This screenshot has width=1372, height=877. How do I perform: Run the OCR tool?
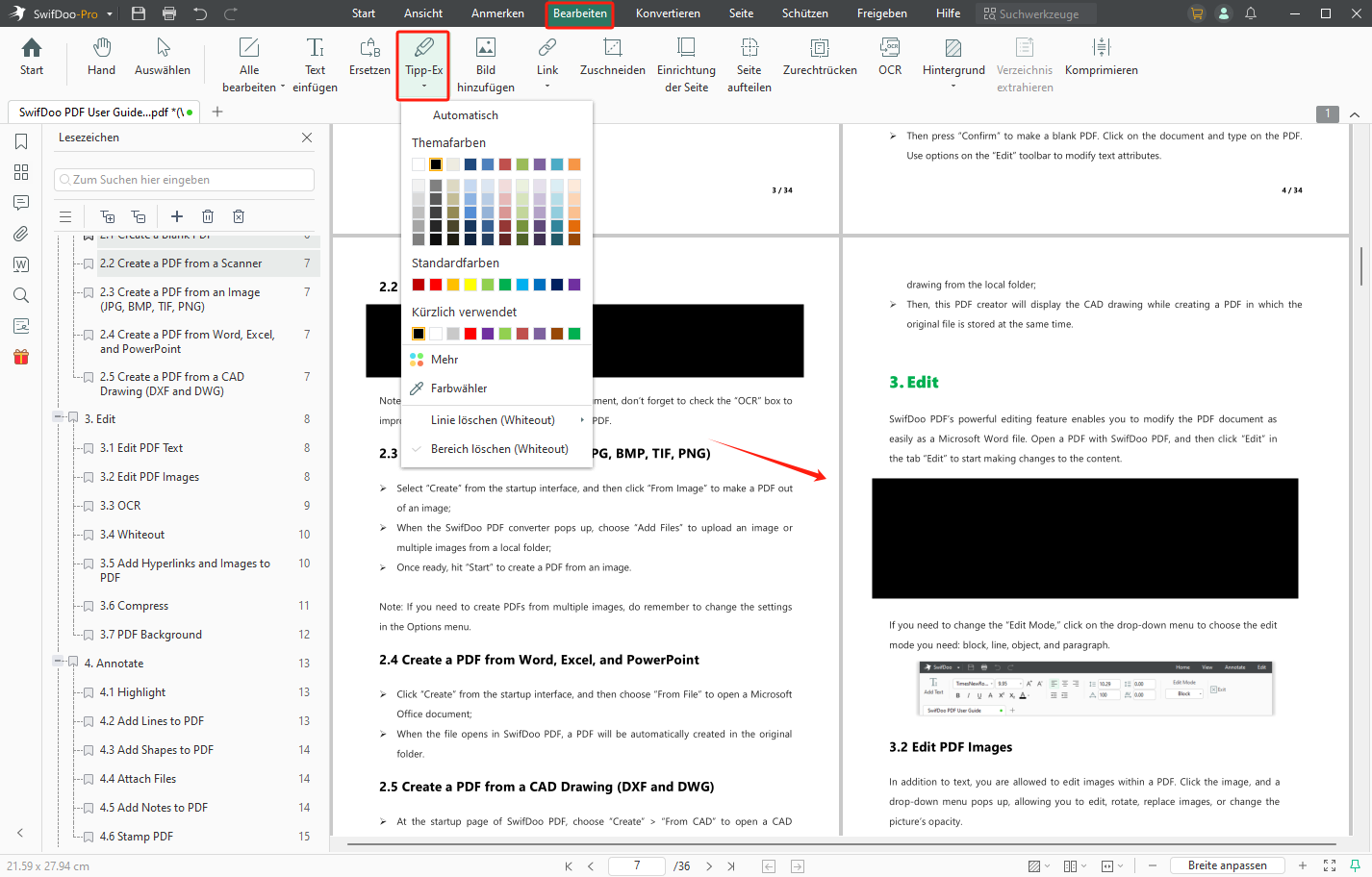pyautogui.click(x=890, y=58)
